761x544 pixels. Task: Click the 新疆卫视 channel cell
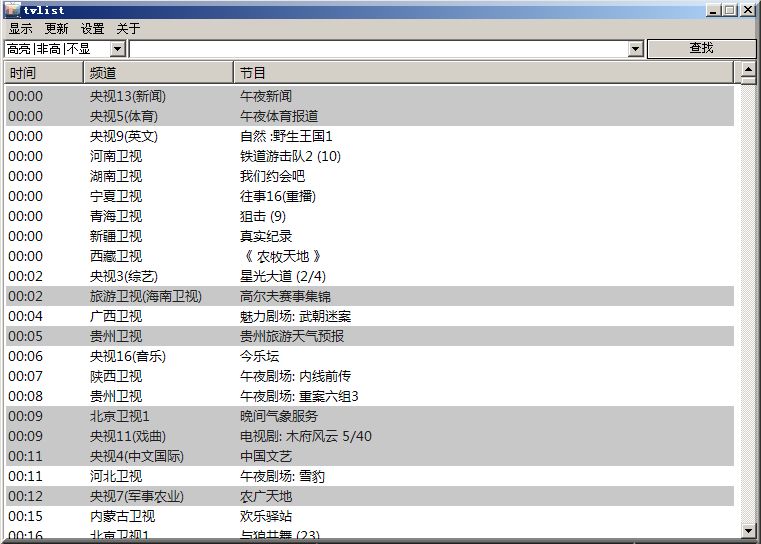(116, 236)
